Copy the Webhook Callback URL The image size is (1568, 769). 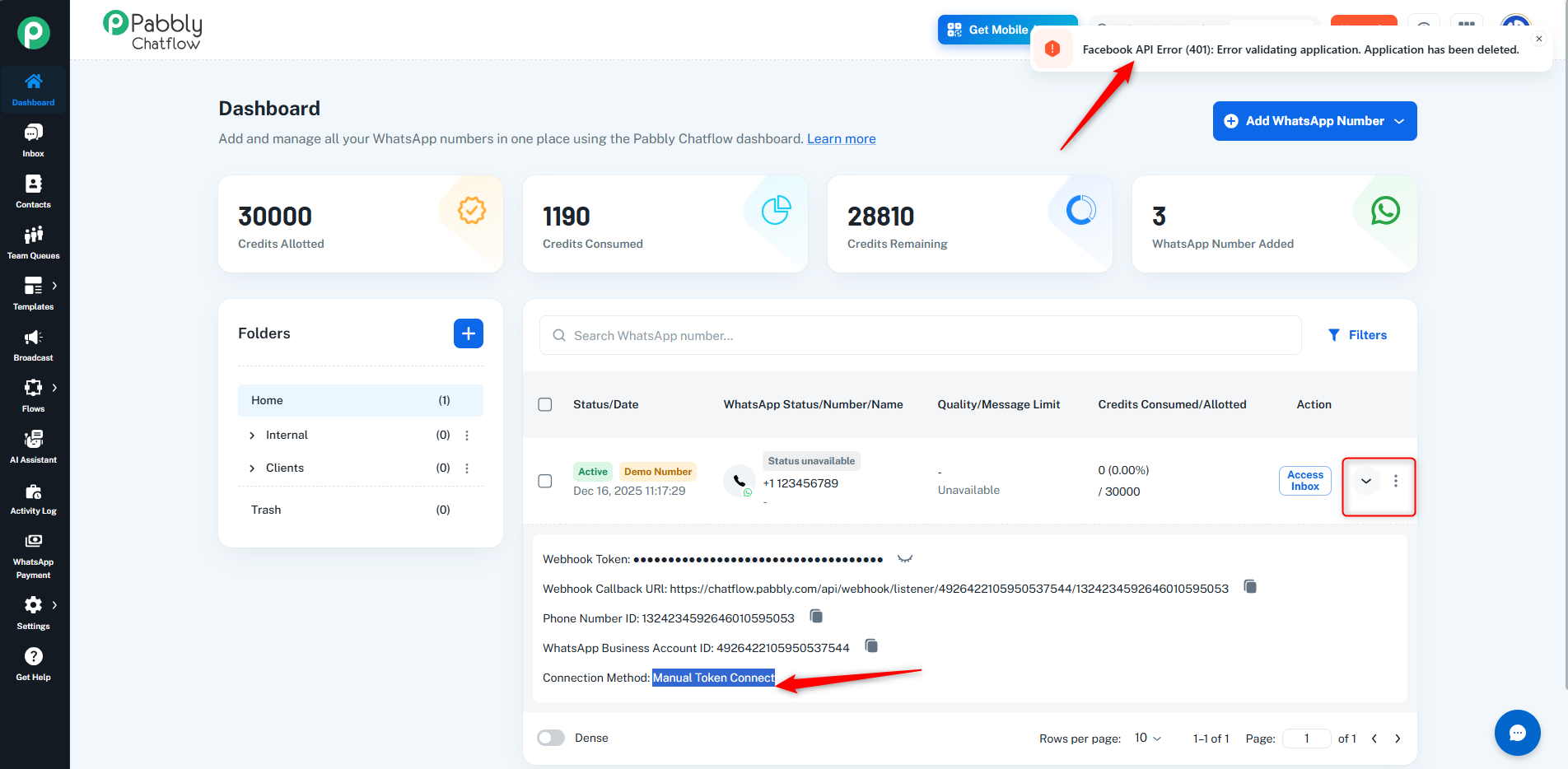1250,587
